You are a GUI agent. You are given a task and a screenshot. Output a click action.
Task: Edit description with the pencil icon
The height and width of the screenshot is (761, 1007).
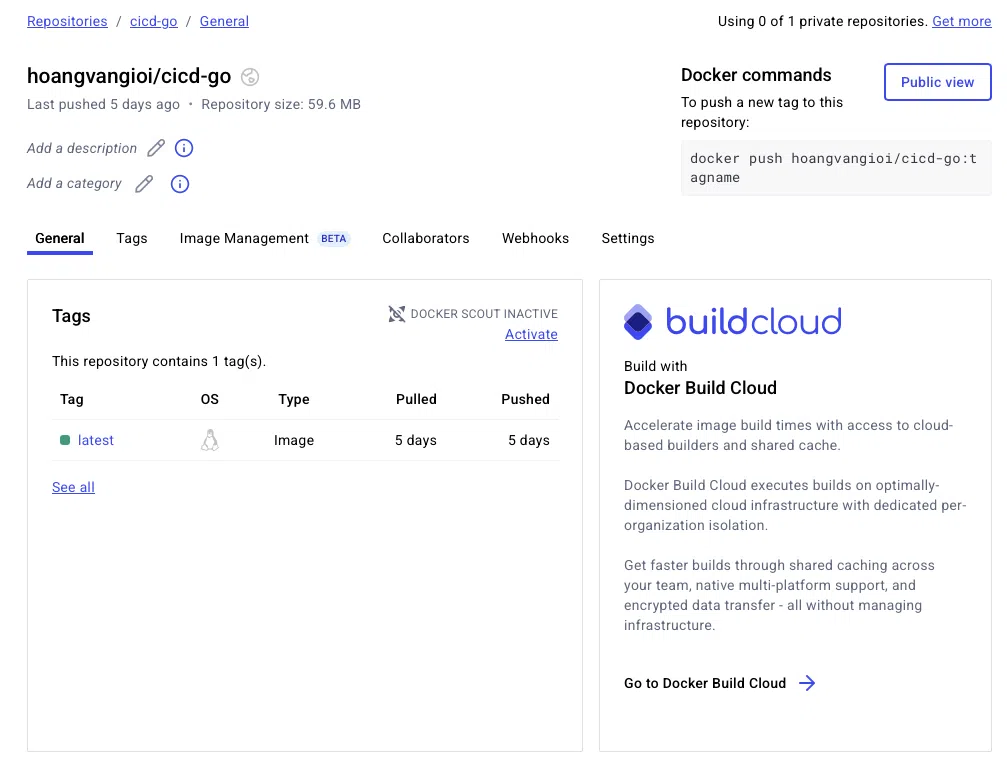(156, 148)
